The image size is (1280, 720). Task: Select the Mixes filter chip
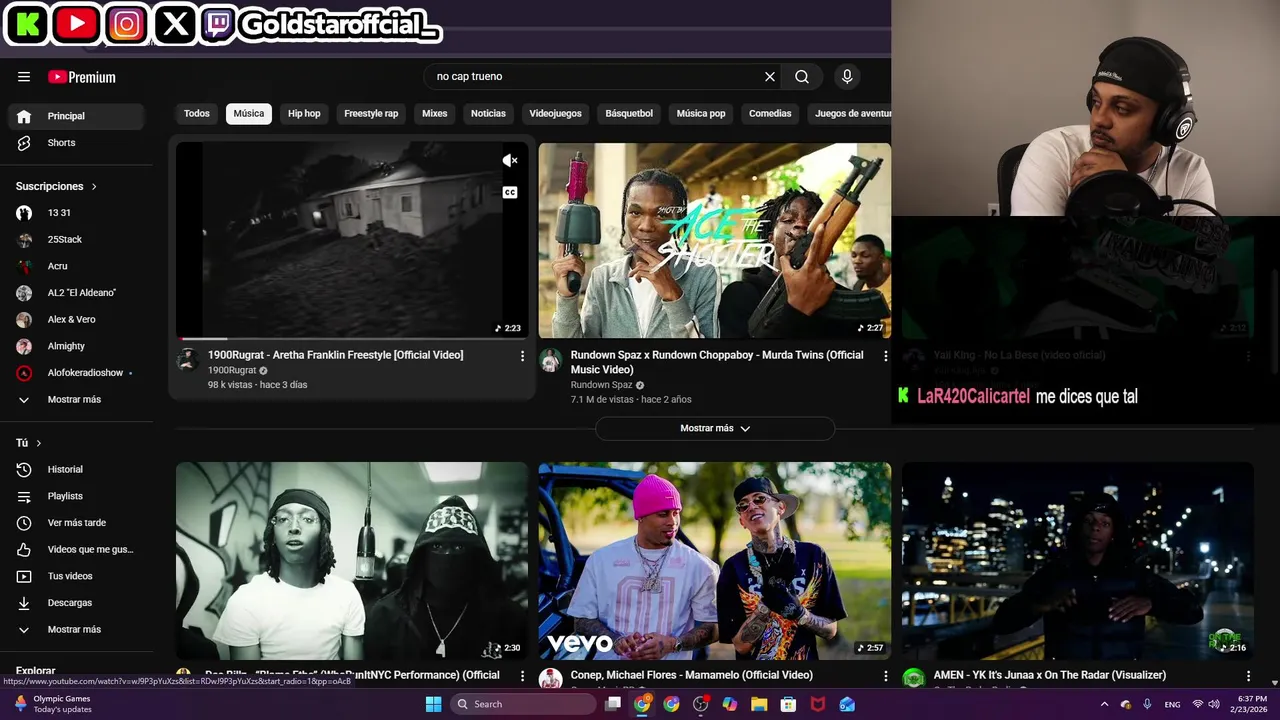click(x=435, y=114)
